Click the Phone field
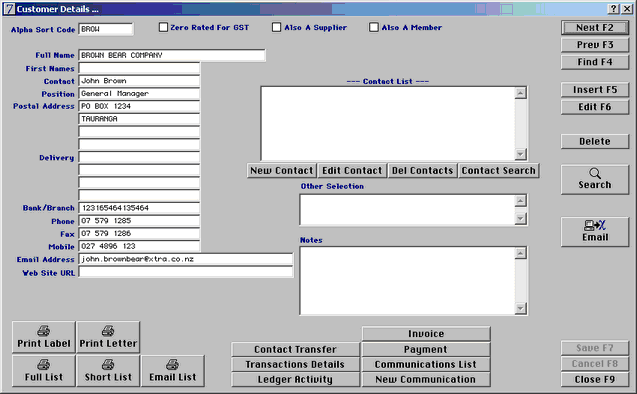637x394 pixels. pyautogui.click(x=139, y=221)
